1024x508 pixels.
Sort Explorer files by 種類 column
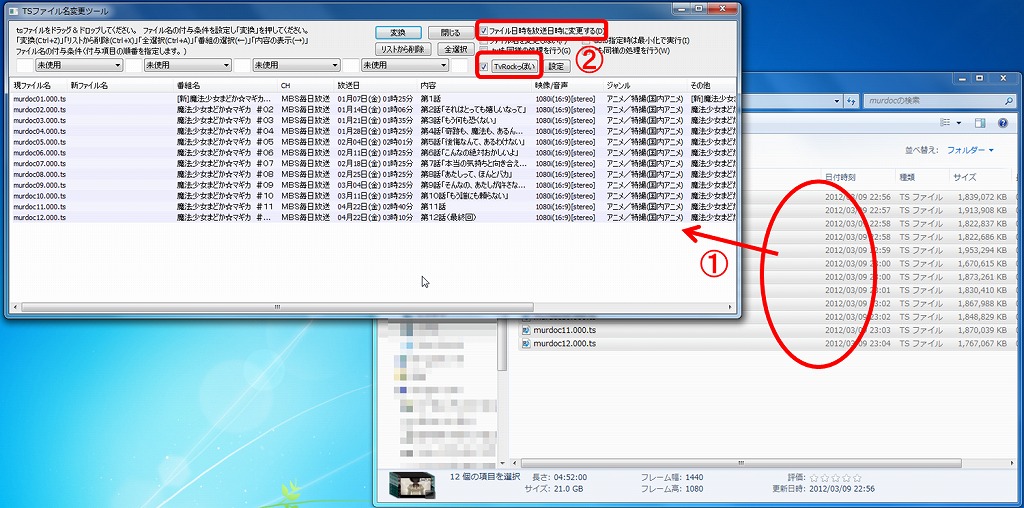tap(922, 177)
